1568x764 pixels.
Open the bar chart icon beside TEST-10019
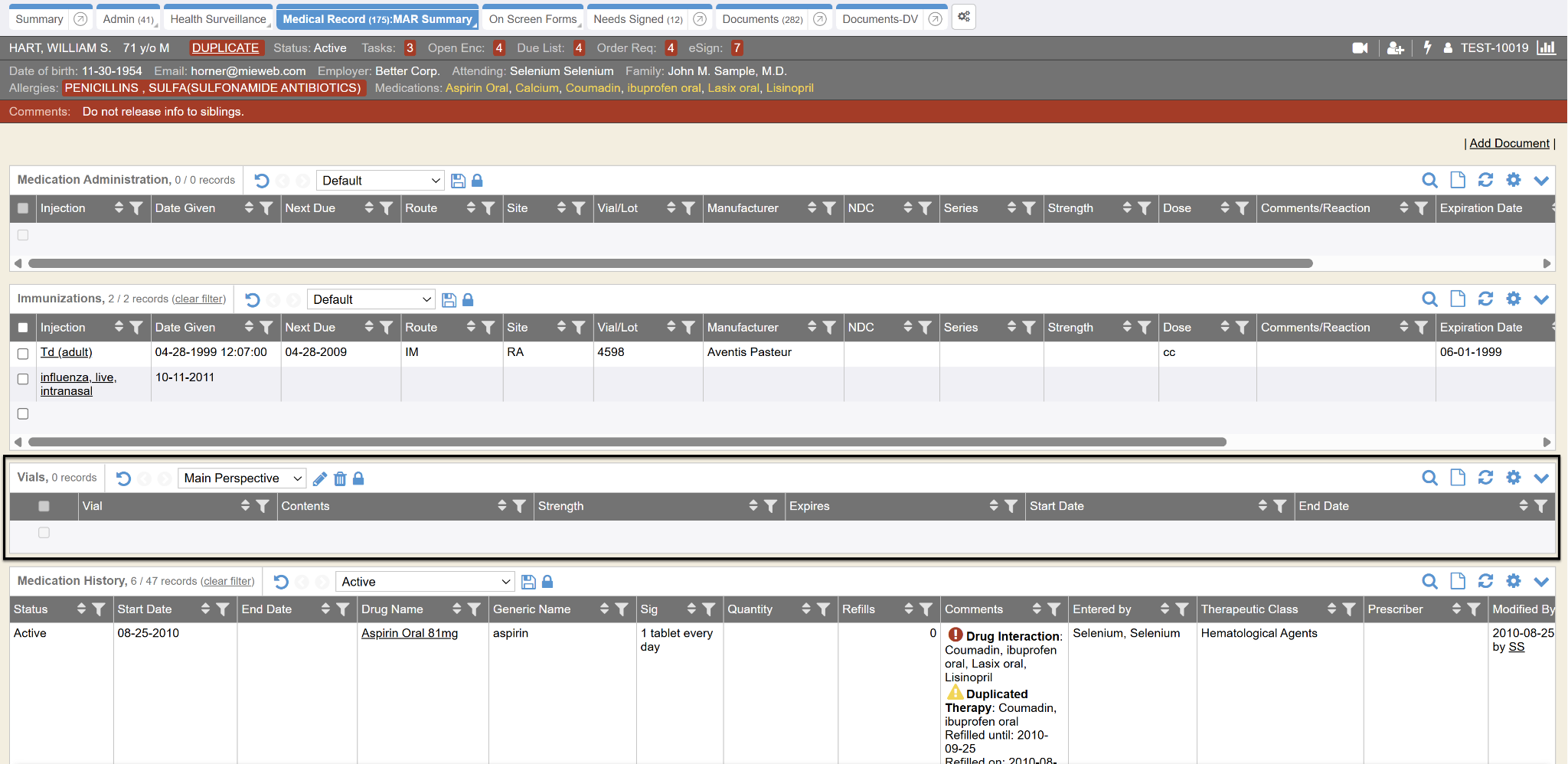tap(1546, 48)
